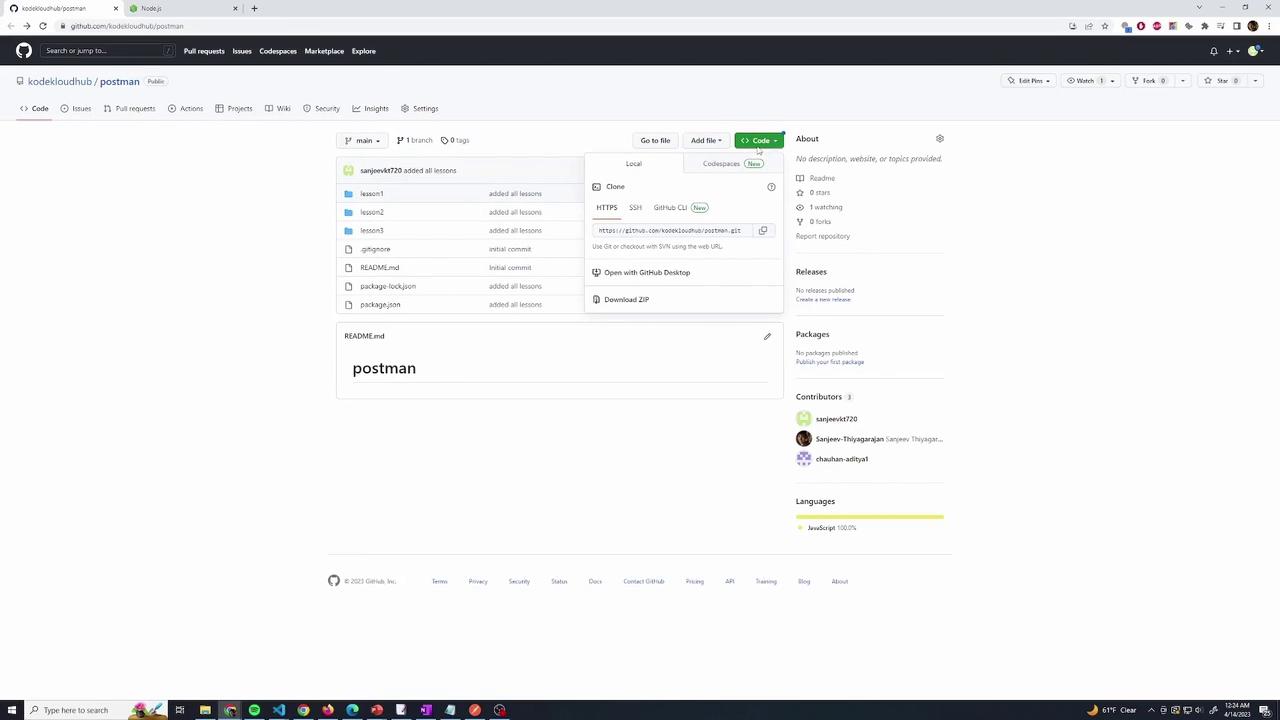Open File Explorer from the taskbar

coord(205,710)
